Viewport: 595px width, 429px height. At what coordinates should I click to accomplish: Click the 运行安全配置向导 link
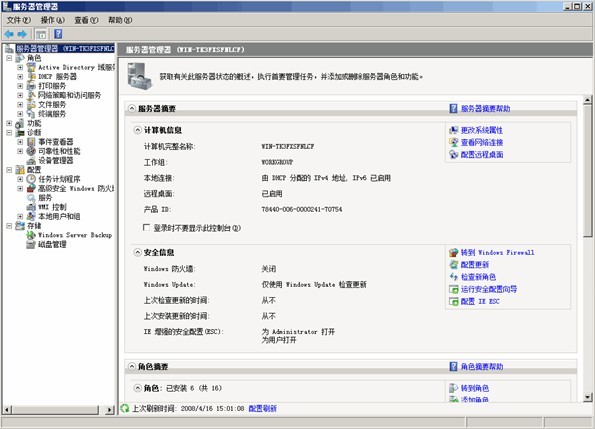click(x=489, y=289)
